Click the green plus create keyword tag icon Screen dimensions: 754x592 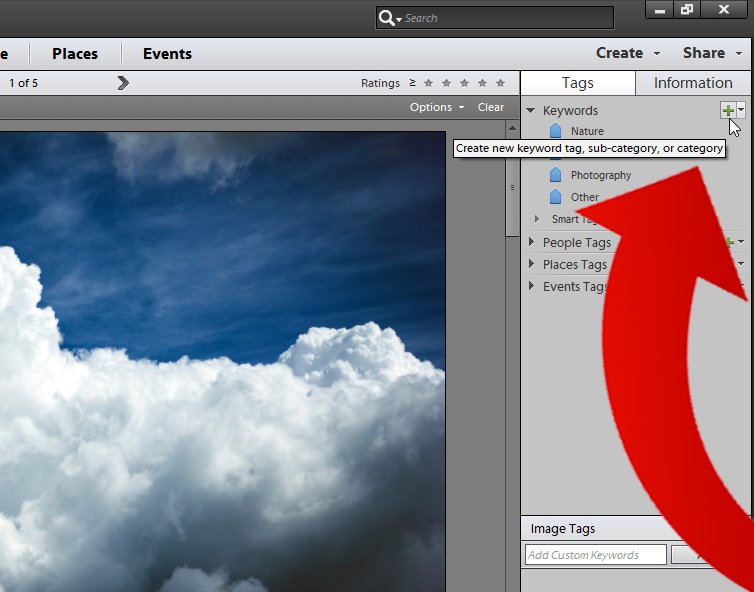728,110
